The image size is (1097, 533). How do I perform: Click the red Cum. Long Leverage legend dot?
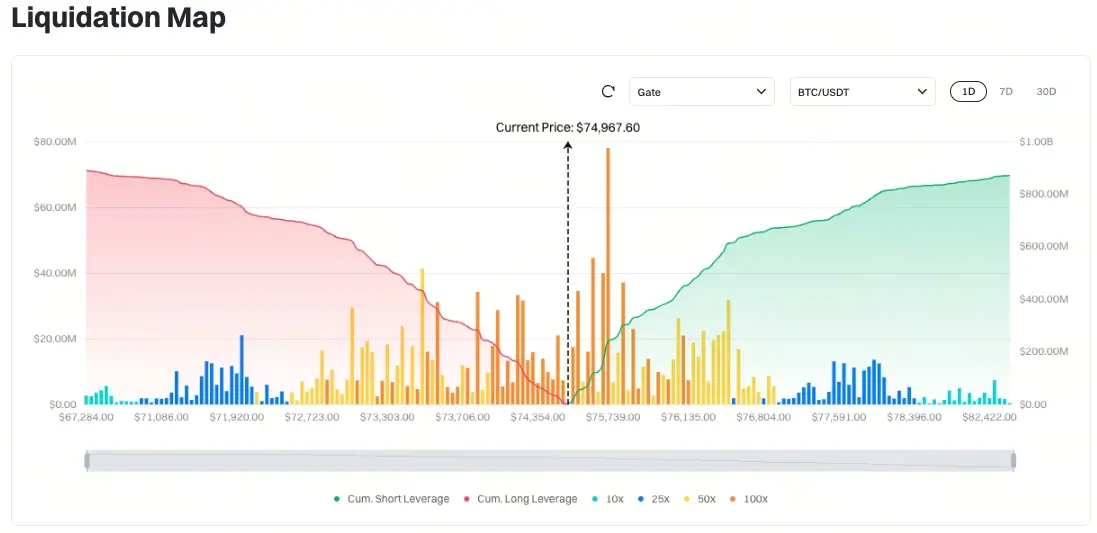pyautogui.click(x=467, y=499)
